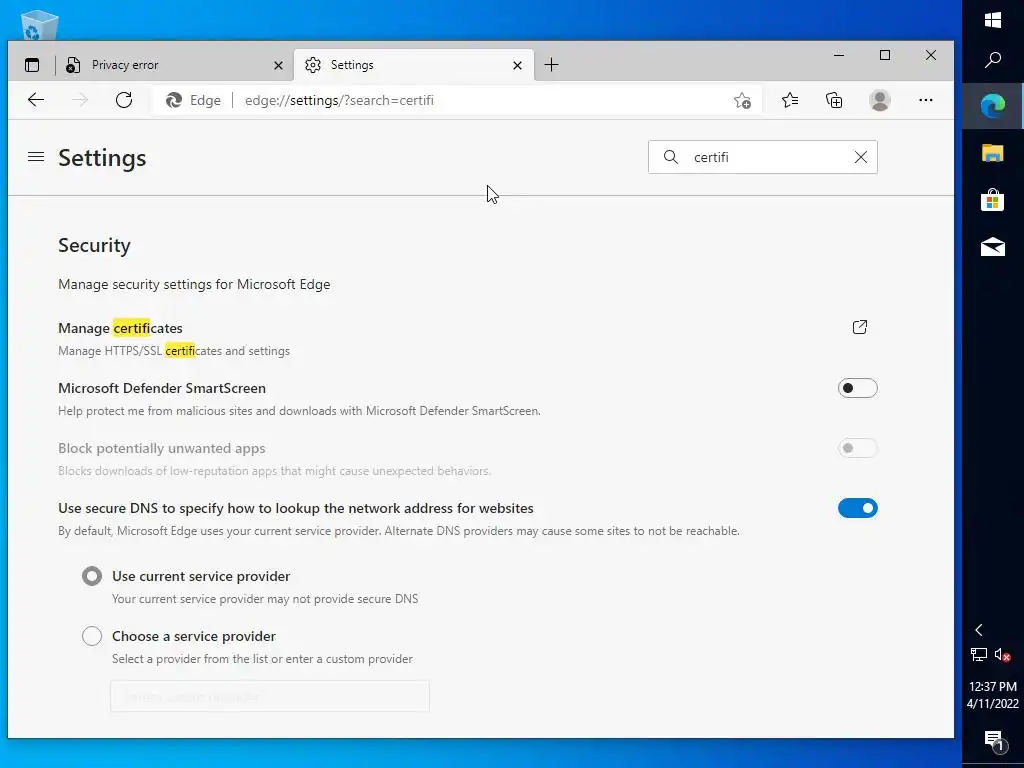Switch to the Privacy error tab
Screen dimensions: 1024x768
pyautogui.click(x=174, y=65)
